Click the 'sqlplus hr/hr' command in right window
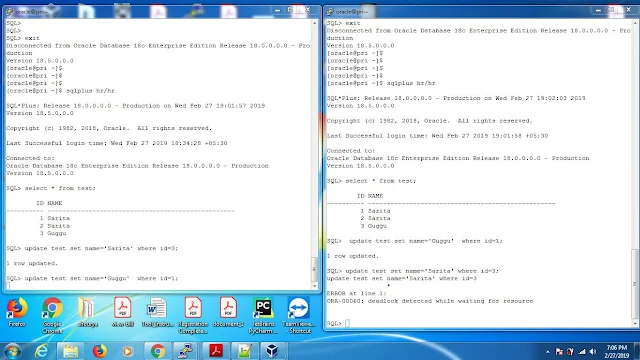 point(411,83)
